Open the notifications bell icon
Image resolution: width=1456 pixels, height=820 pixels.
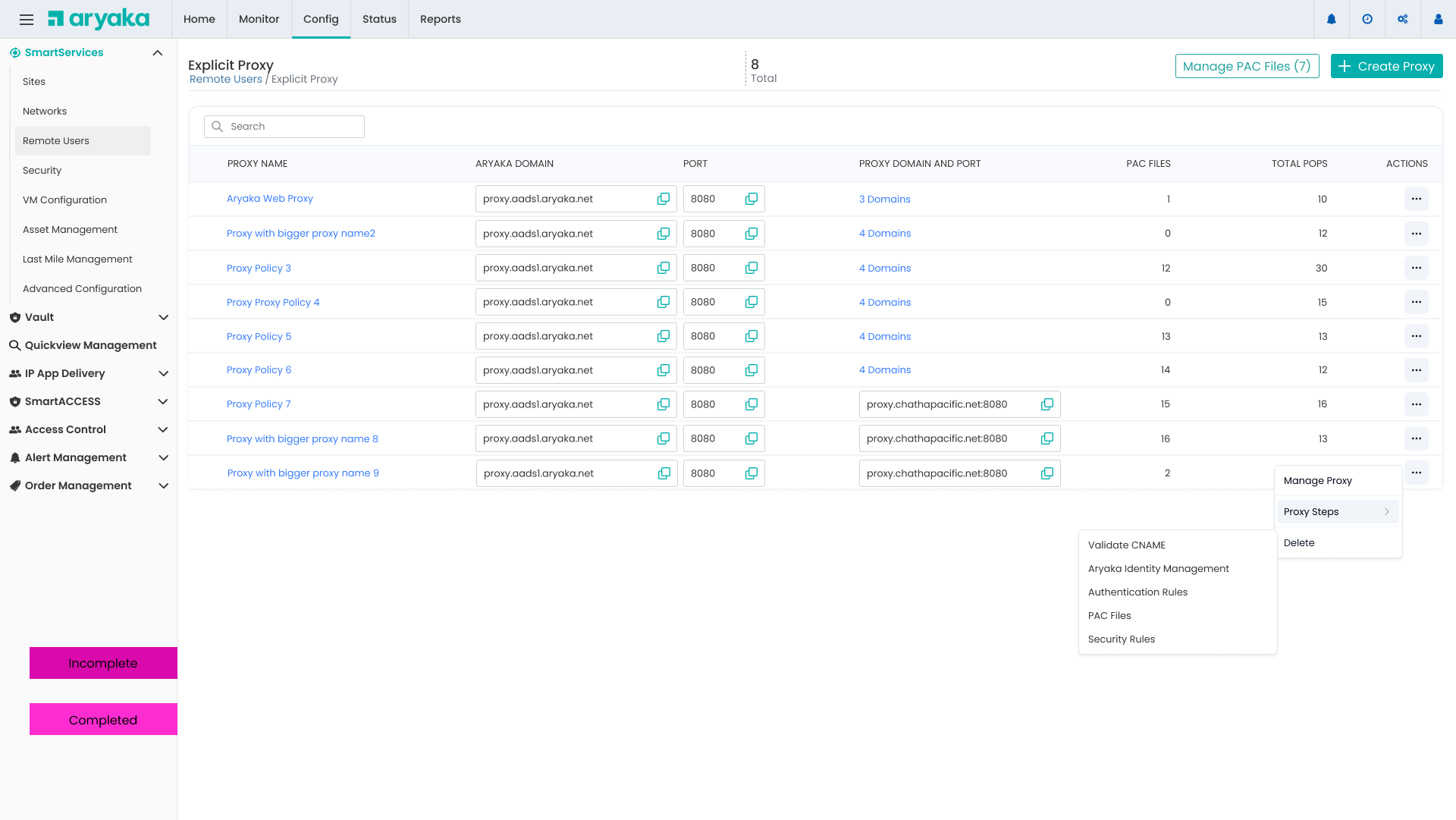click(x=1332, y=20)
